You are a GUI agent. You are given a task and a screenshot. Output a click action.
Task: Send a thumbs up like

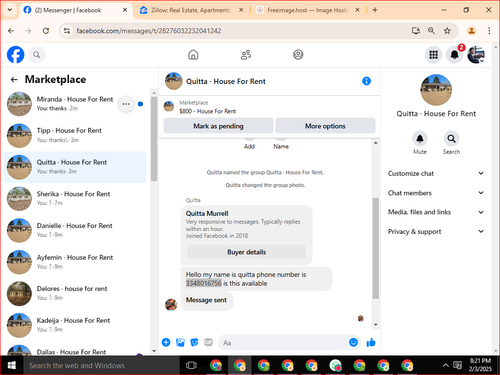[371, 342]
